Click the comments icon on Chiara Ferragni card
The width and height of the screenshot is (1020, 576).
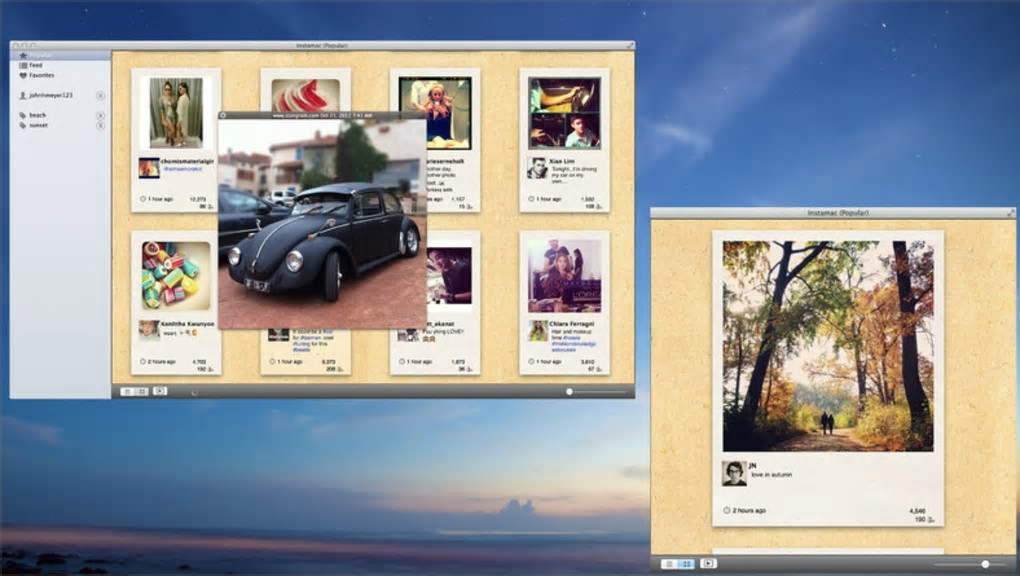(x=598, y=369)
